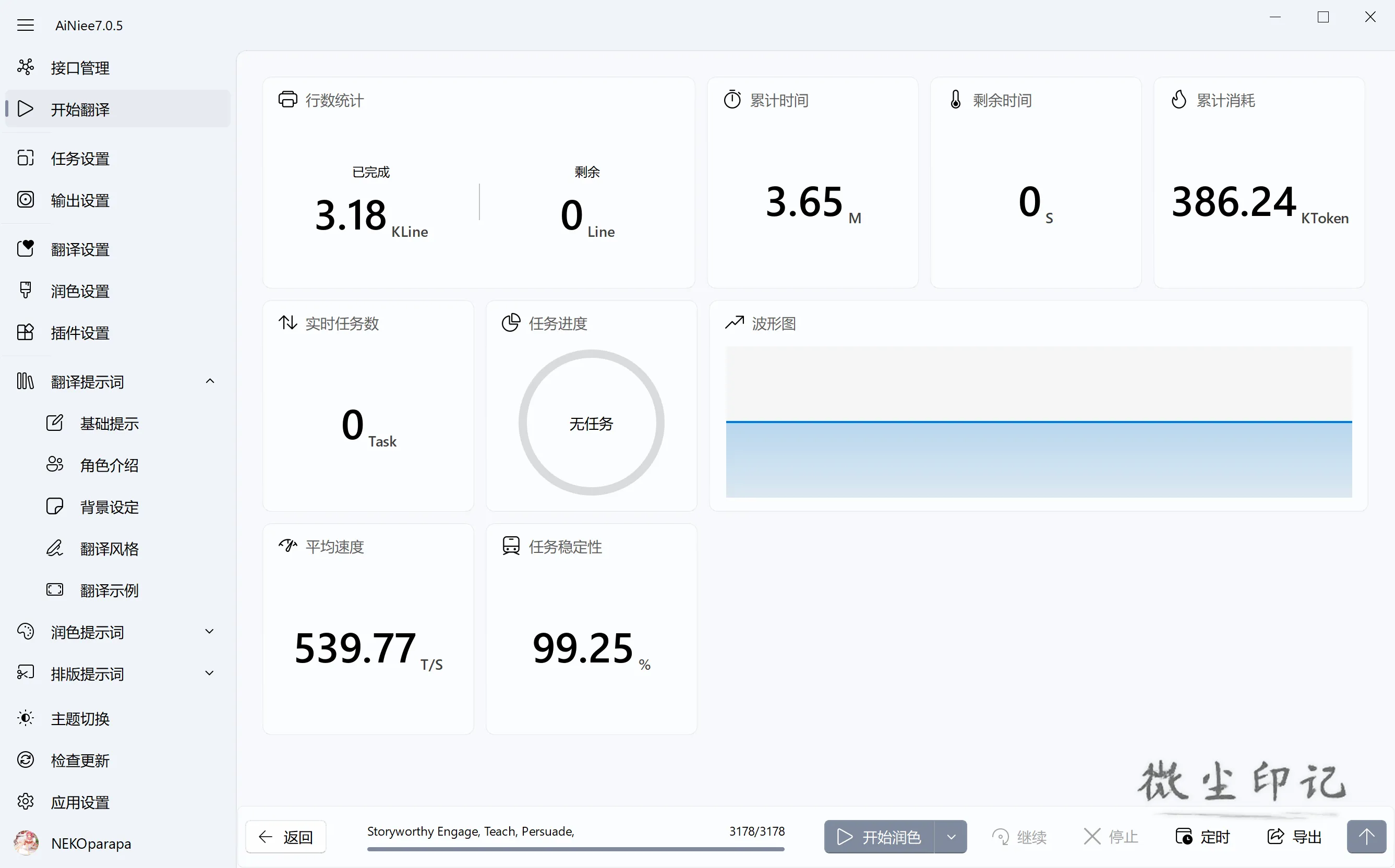Toggle the hamburger navigation menu

click(25, 25)
